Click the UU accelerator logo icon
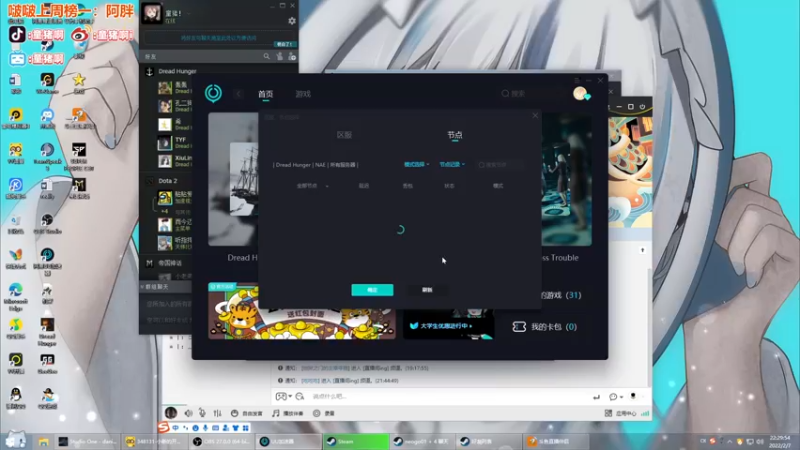Image resolution: width=800 pixels, height=450 pixels. point(213,93)
